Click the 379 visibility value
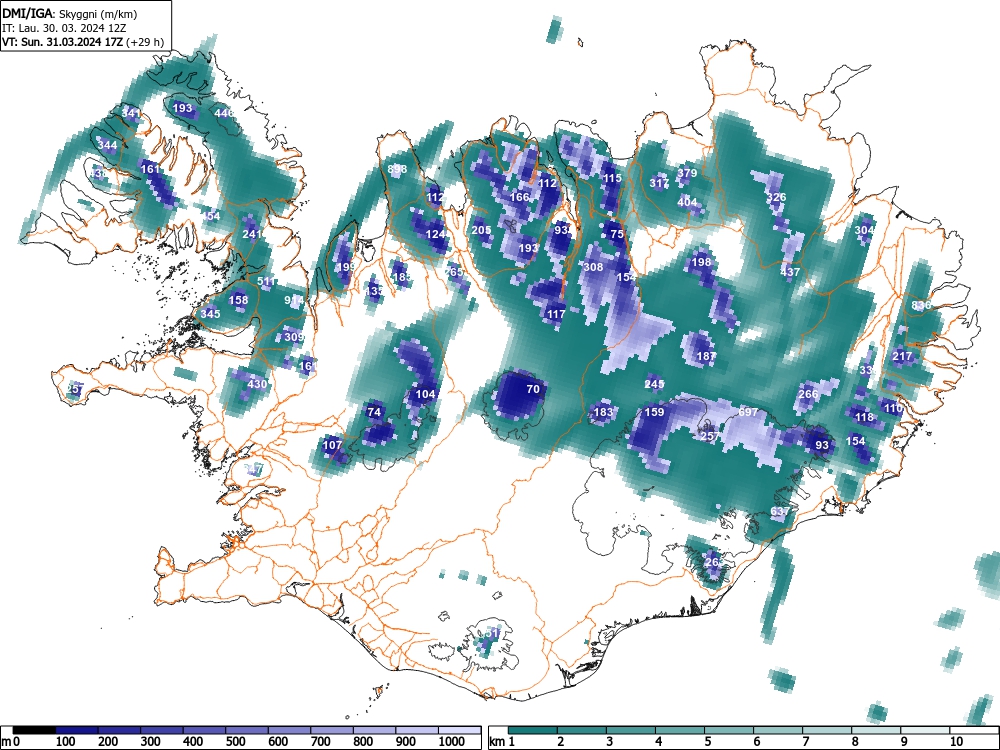The width and height of the screenshot is (1000, 750). pos(687,173)
